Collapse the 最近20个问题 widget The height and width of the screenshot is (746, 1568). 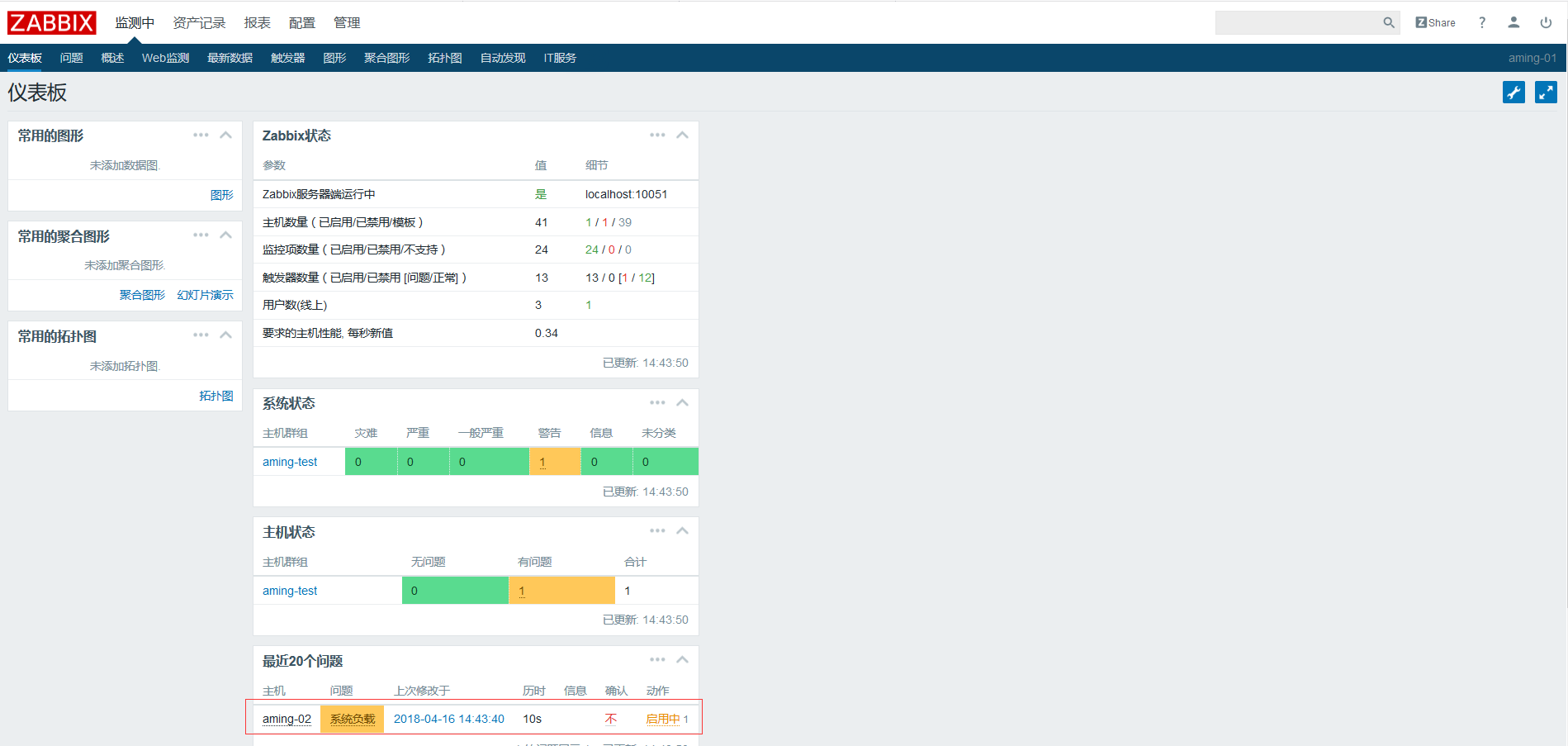click(x=682, y=659)
